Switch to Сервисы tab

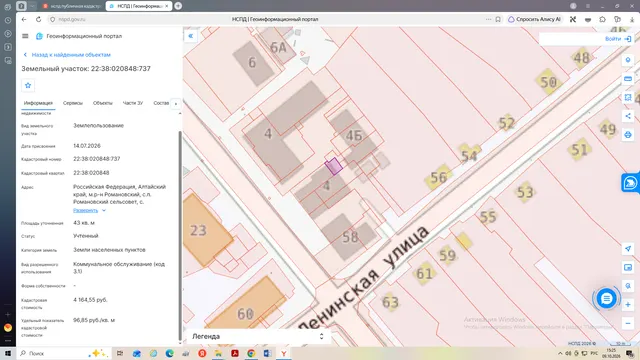click(x=73, y=103)
